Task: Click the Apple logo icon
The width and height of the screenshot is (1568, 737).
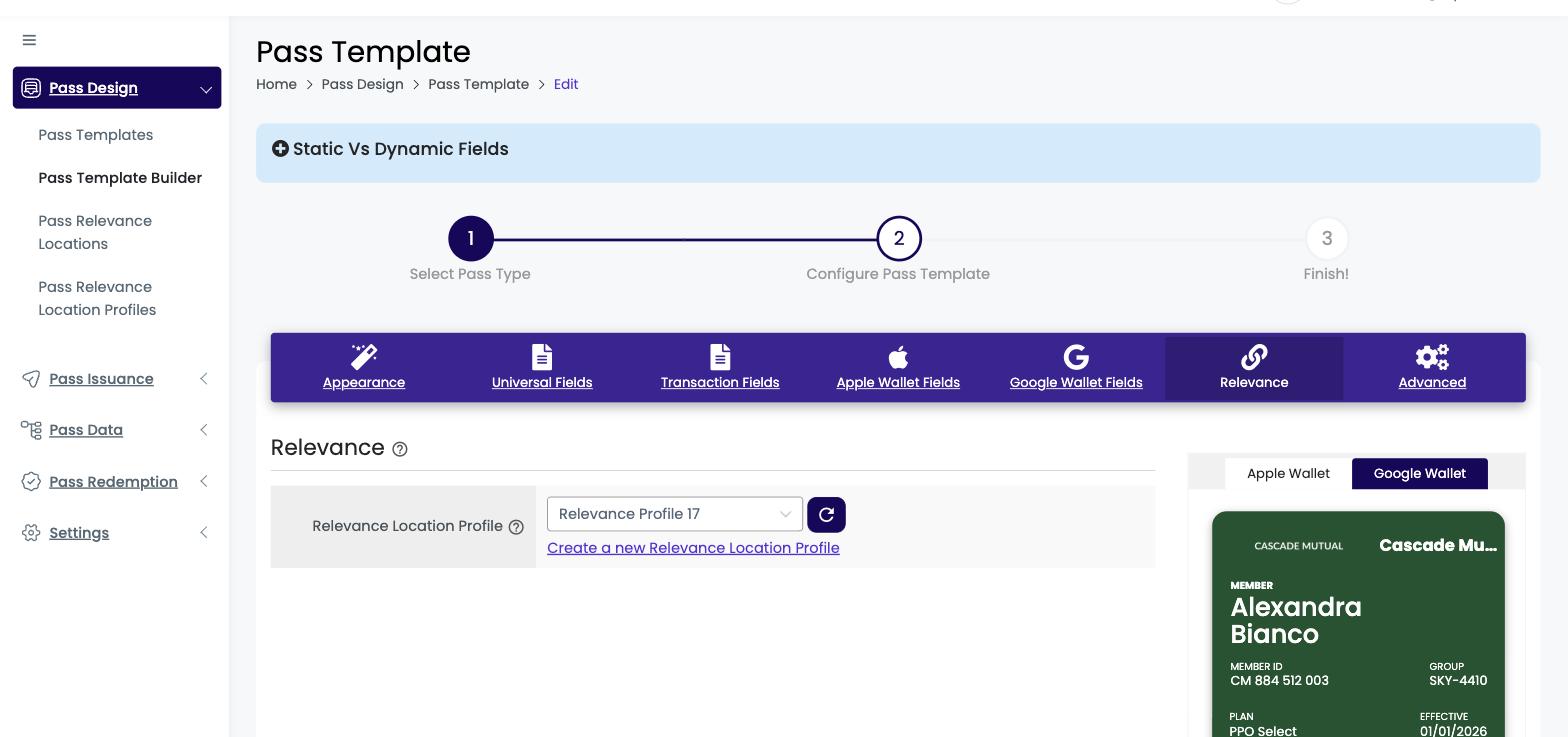Action: tap(898, 357)
